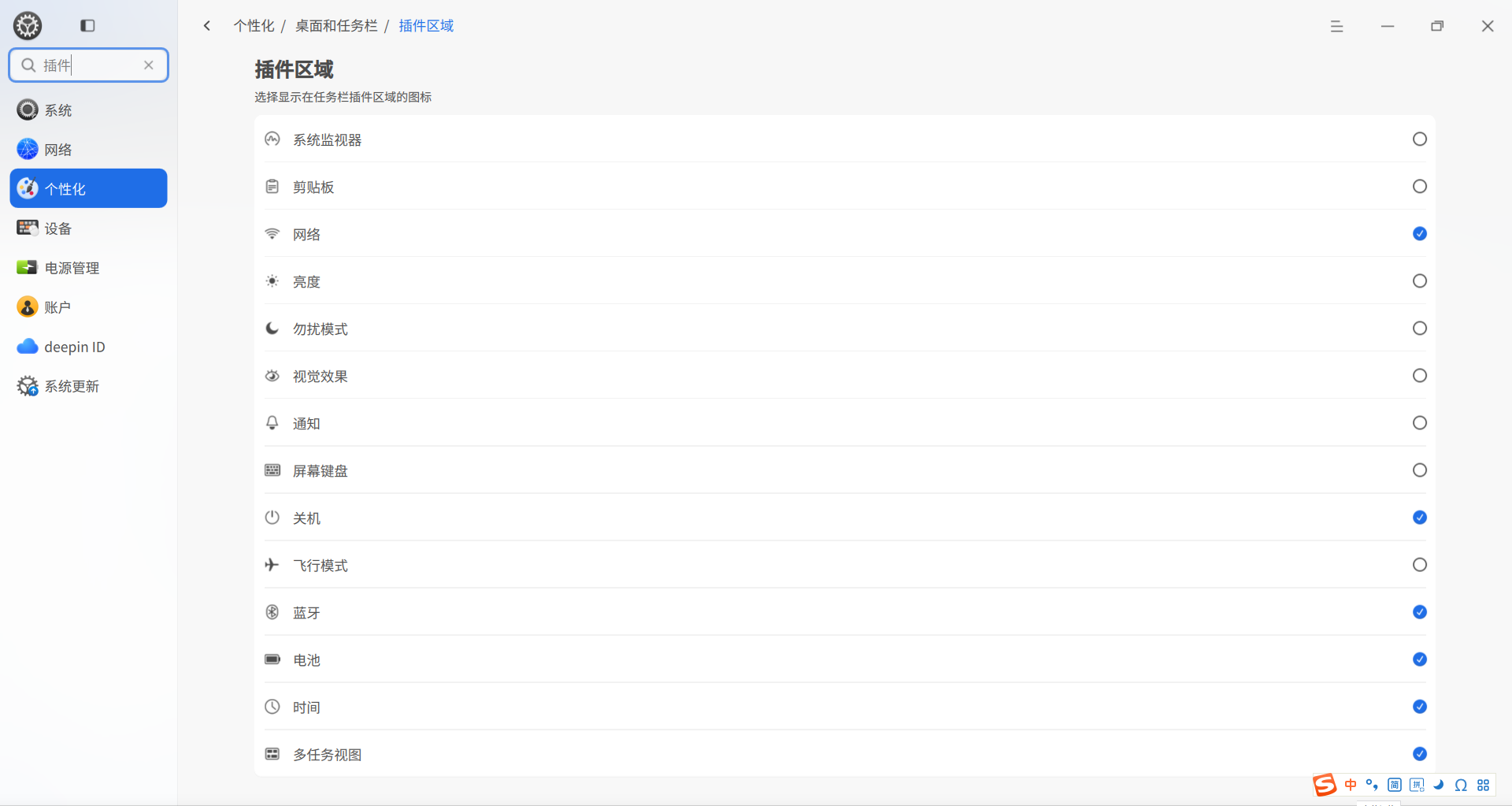Select 设备 in the sidebar
The width and height of the screenshot is (1512, 806).
tap(88, 228)
